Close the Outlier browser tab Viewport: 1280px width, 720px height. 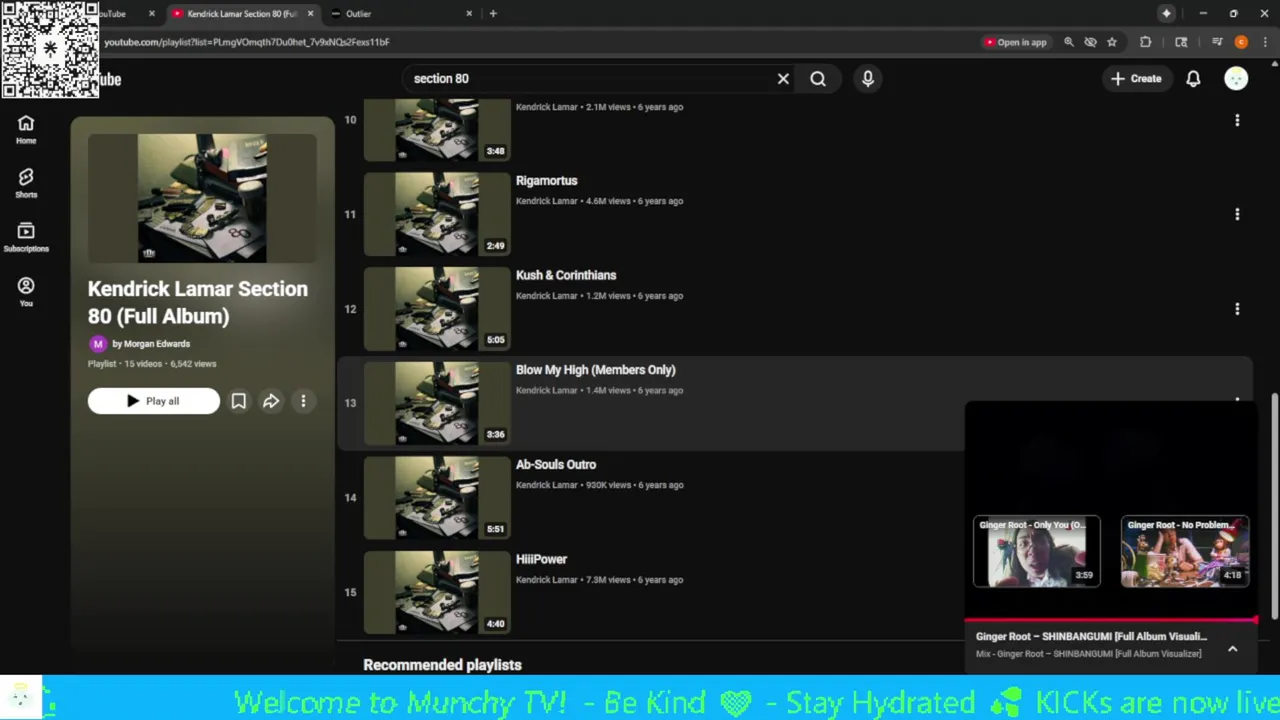pyautogui.click(x=469, y=14)
